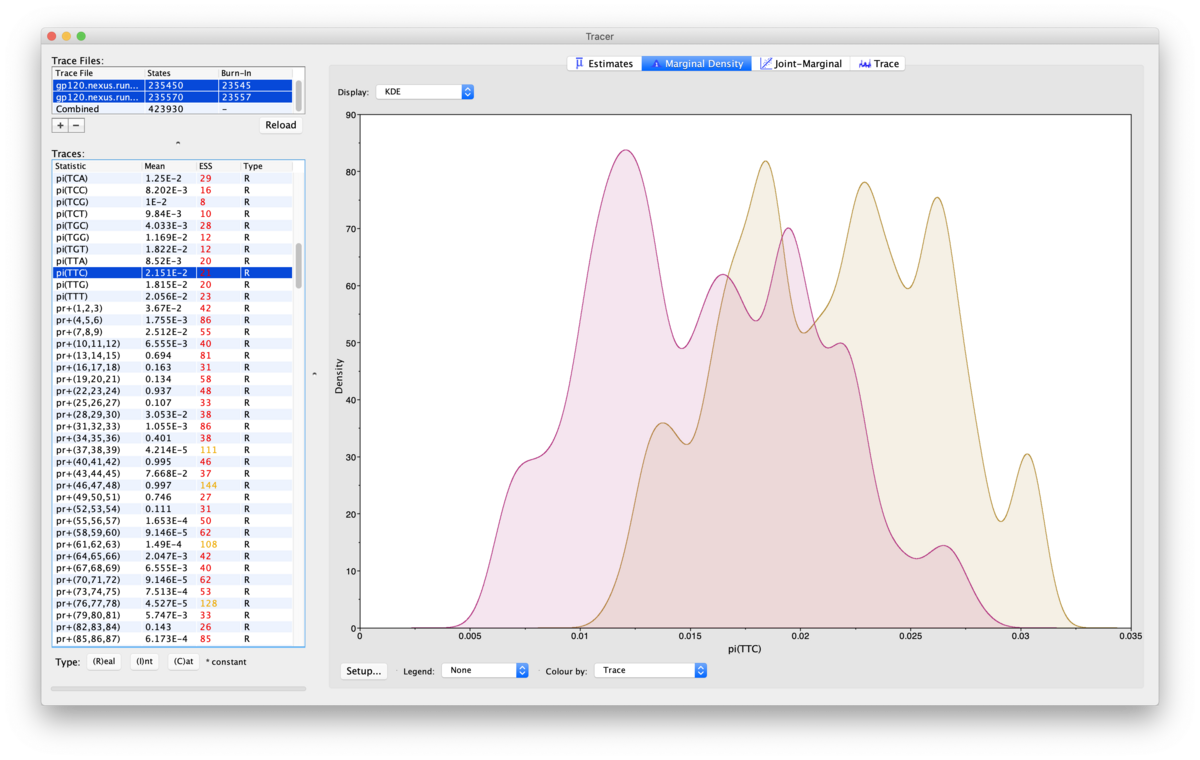Select the pi(TCC) statistic row
The width and height of the screenshot is (1200, 760).
[x=172, y=190]
